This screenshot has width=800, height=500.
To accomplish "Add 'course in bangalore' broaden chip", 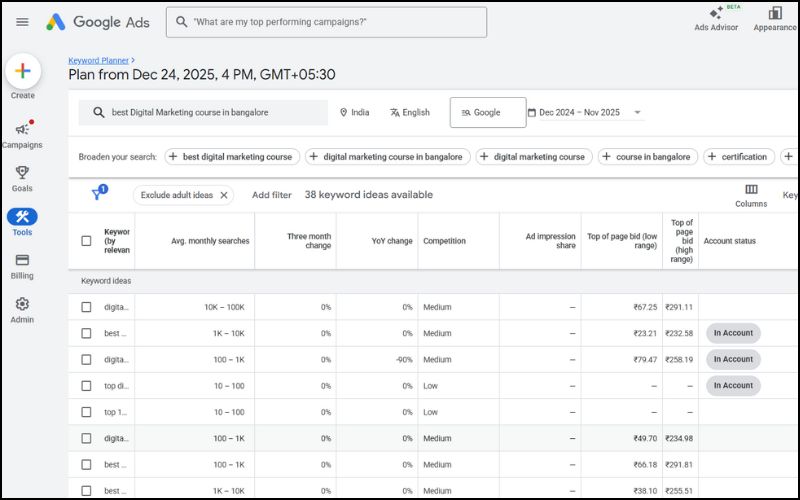I will tap(647, 157).
